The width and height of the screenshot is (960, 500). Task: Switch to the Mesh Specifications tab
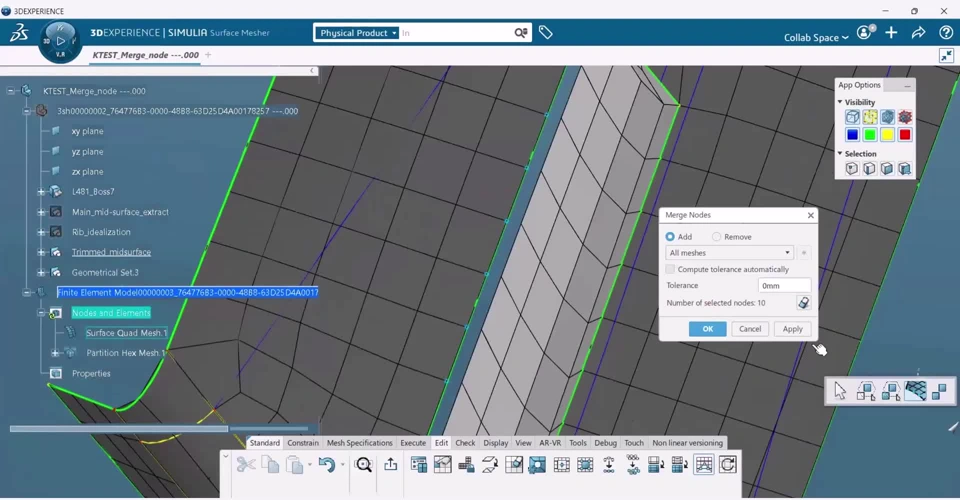point(359,443)
